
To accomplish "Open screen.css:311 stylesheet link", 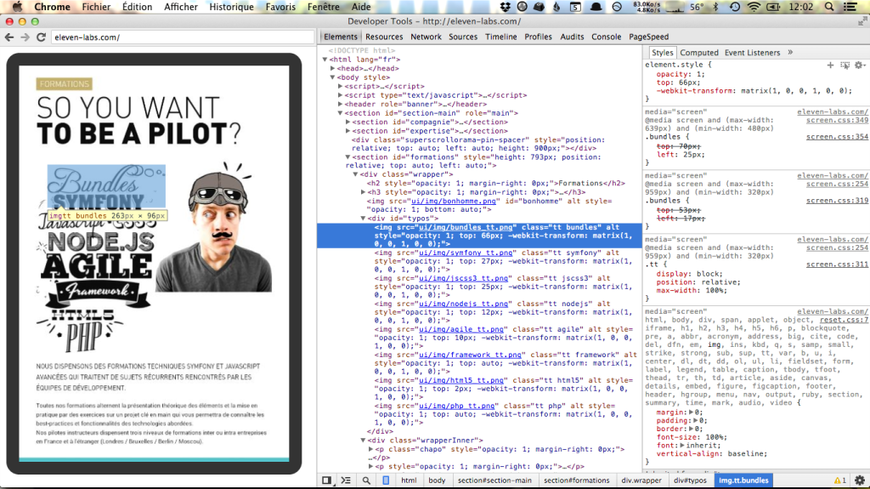I will coord(837,264).
